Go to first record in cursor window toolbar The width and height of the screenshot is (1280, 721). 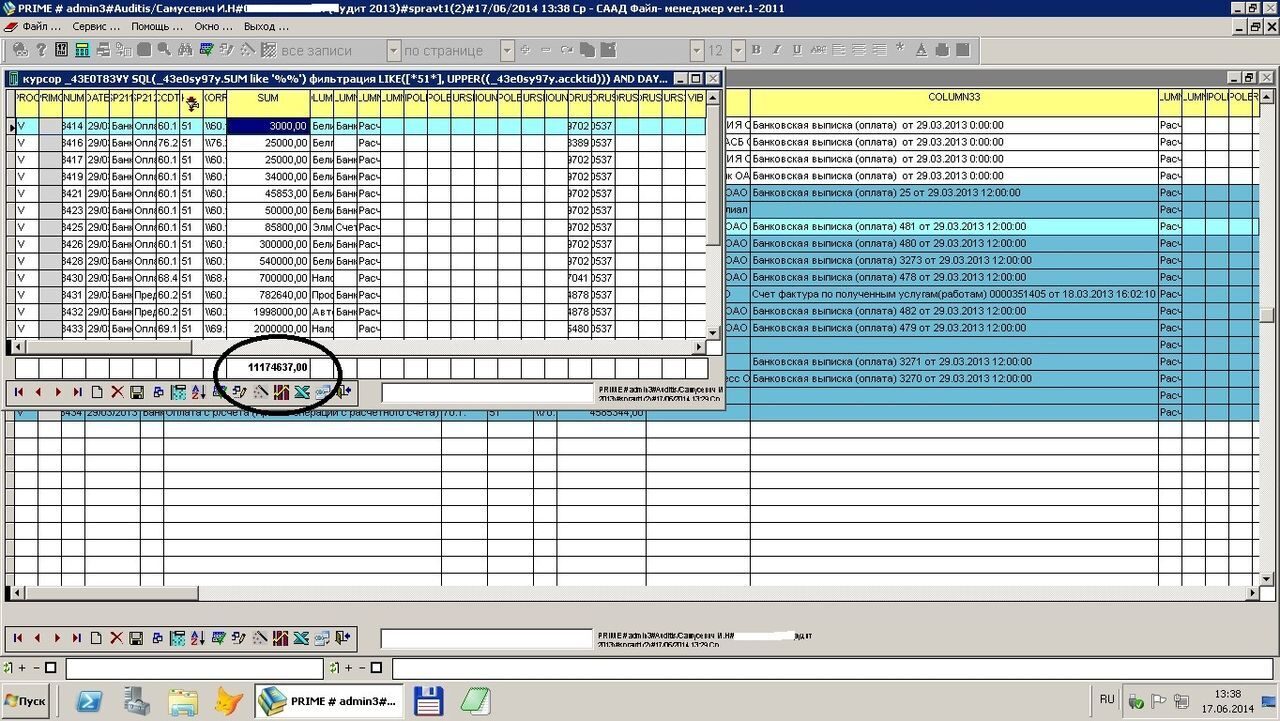[18, 392]
